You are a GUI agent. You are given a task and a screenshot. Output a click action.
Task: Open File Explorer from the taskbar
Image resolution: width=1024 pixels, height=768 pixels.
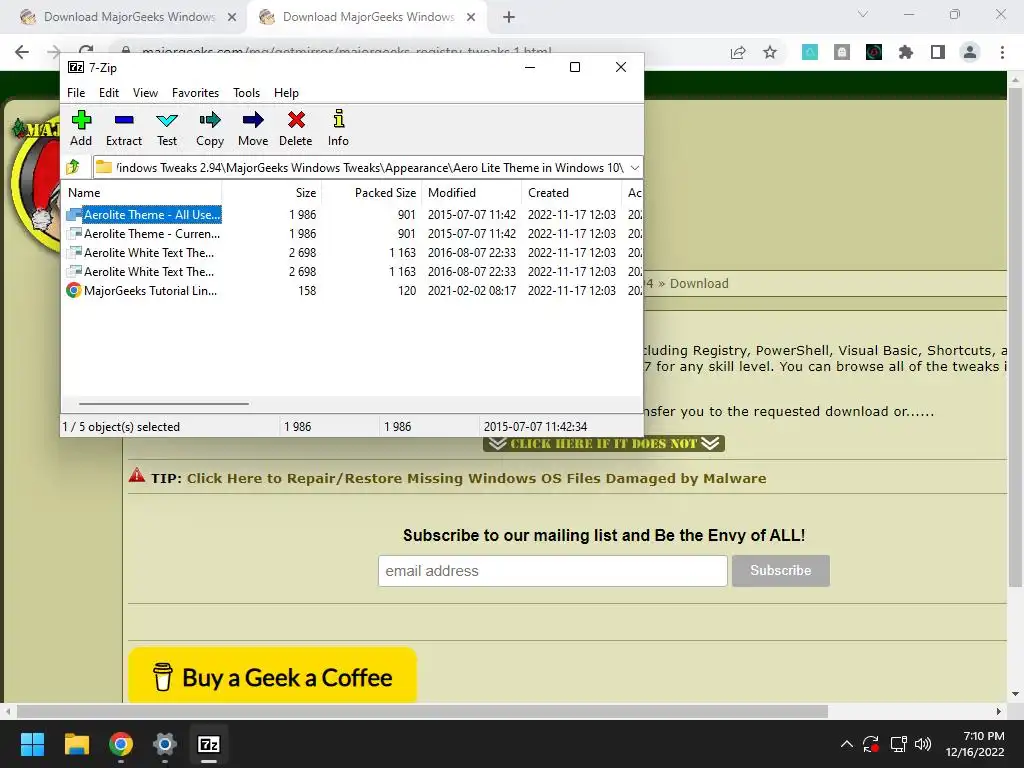(76, 744)
